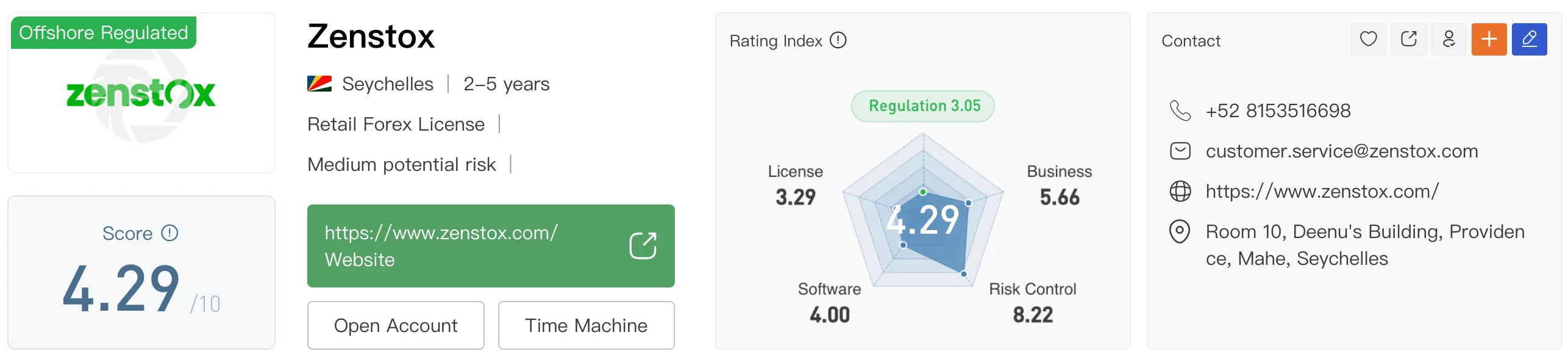Click the heart favorite icon

point(1368,40)
